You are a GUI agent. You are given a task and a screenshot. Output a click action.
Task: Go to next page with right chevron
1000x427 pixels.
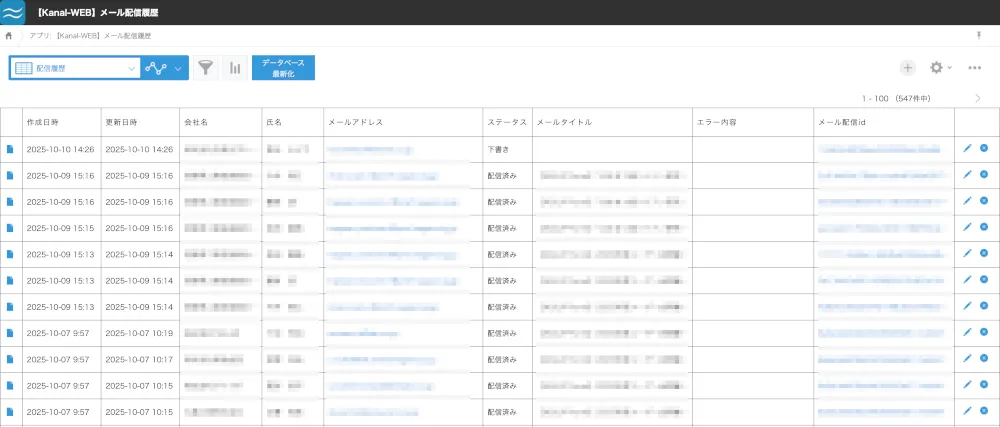tap(977, 98)
